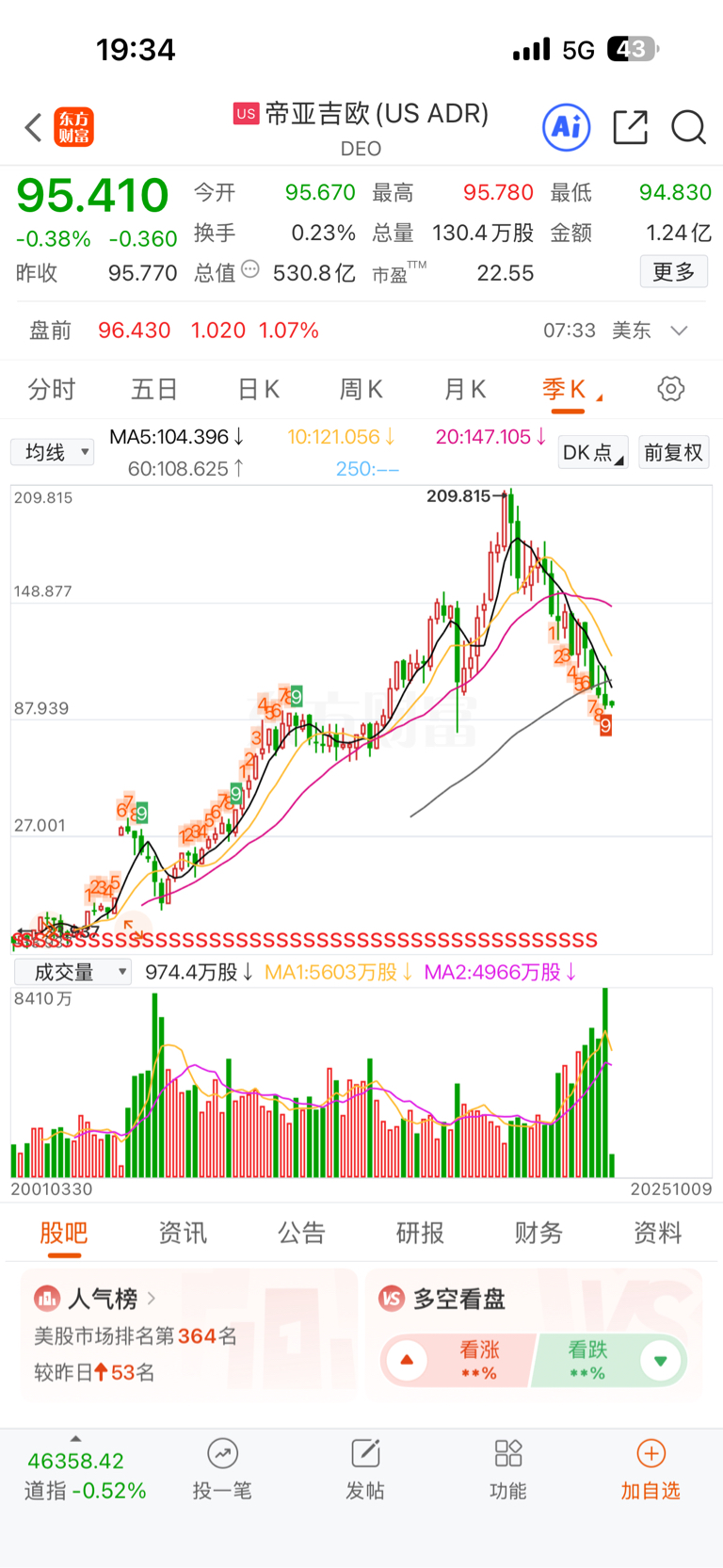The image size is (723, 1568).
Task: Switch to 日K chart tab
Action: (258, 389)
